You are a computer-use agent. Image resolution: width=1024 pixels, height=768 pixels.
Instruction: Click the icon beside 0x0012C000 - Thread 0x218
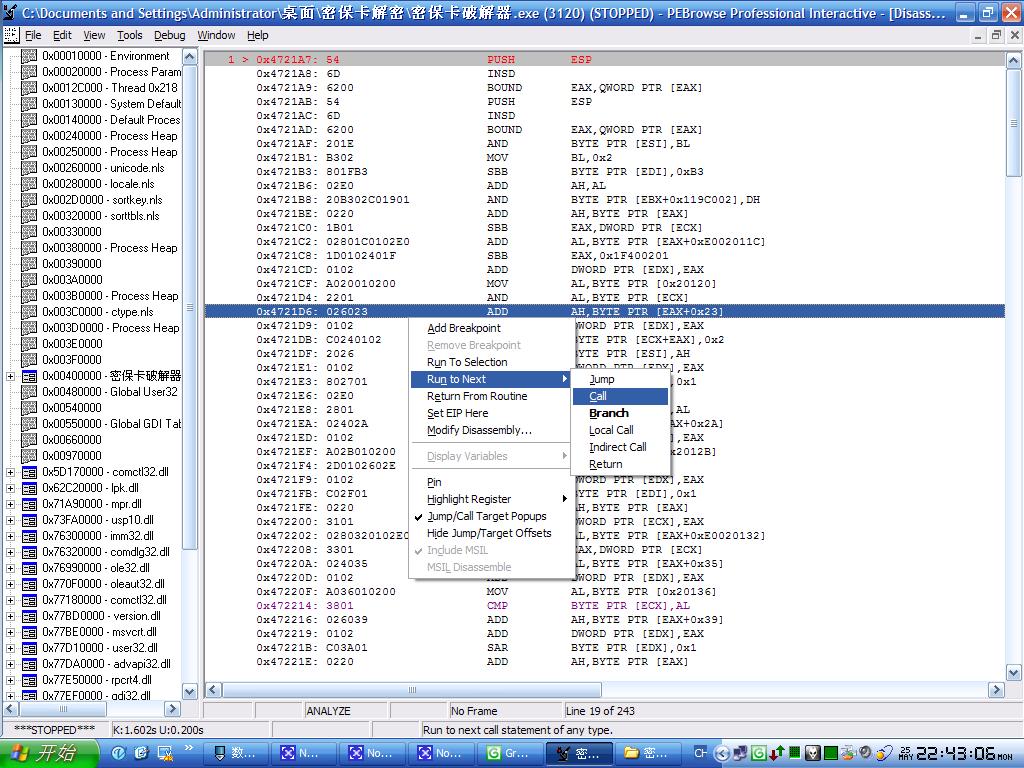[x=29, y=88]
